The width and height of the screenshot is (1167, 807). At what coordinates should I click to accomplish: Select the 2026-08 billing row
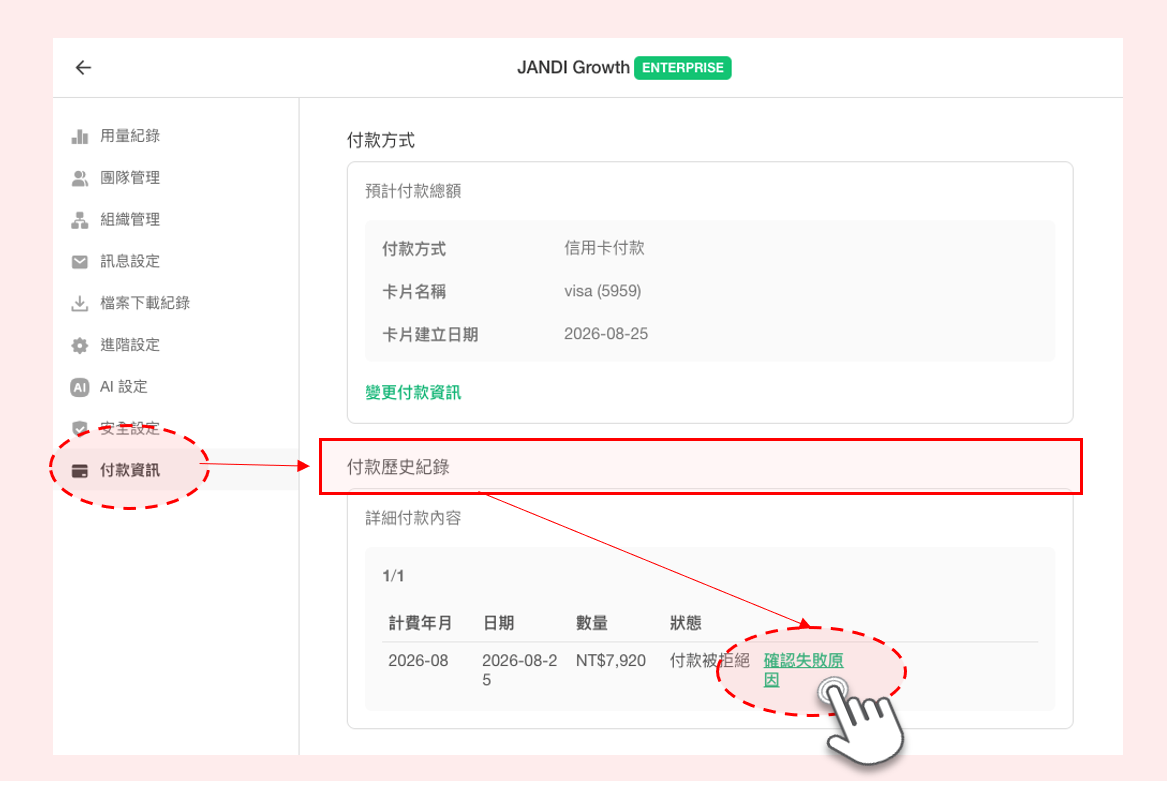(x=710, y=669)
